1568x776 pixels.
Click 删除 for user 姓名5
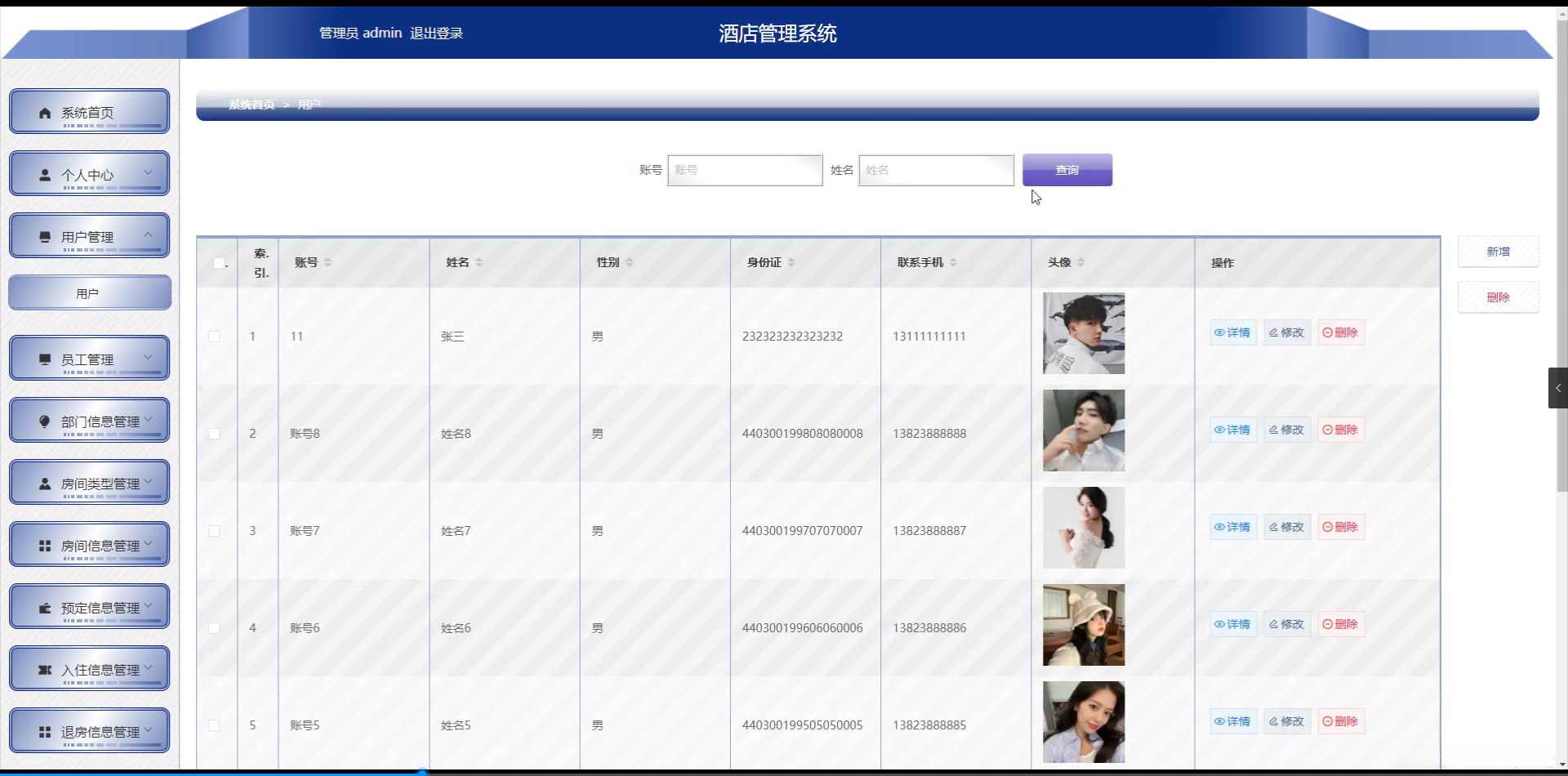(x=1341, y=721)
